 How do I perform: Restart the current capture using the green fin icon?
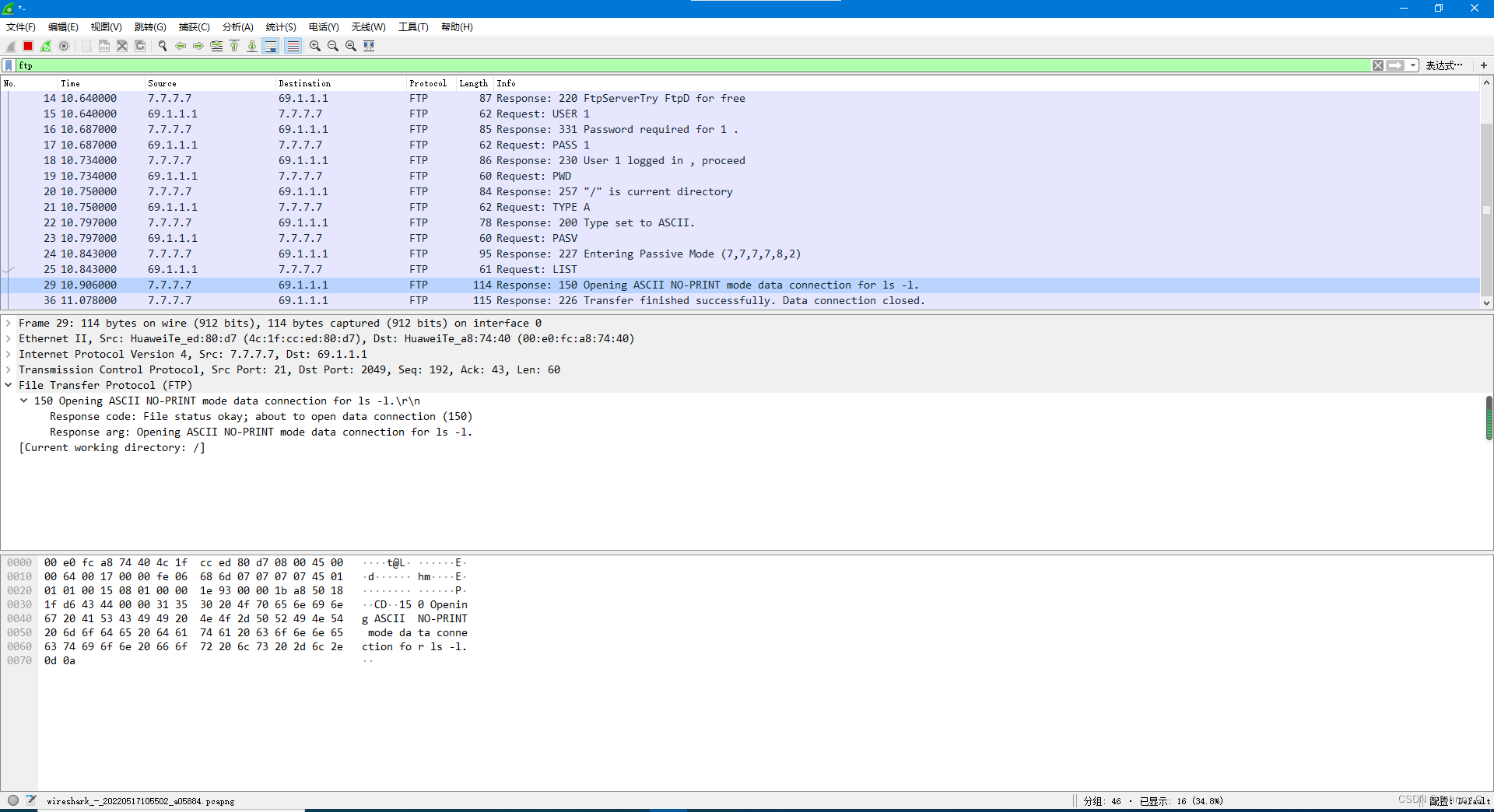[x=46, y=46]
